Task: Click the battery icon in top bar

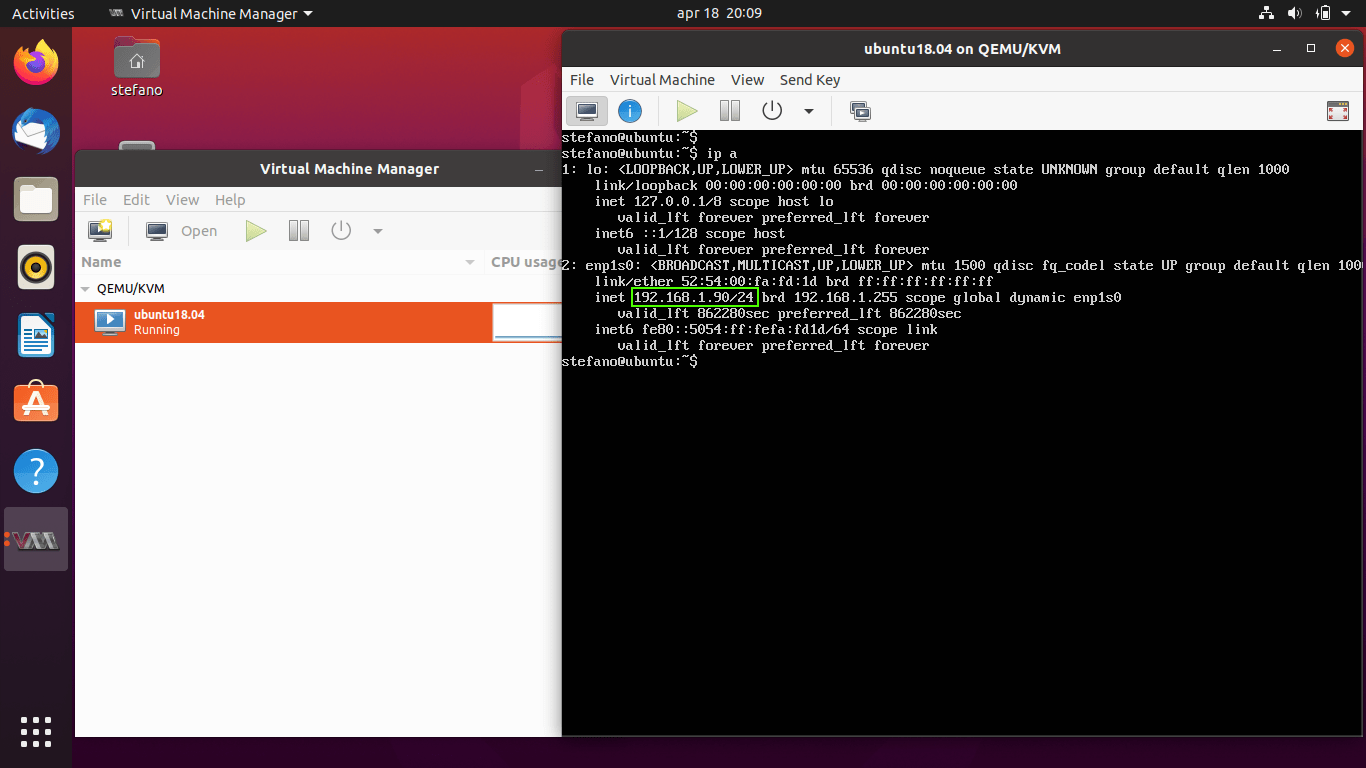Action: tap(1324, 14)
